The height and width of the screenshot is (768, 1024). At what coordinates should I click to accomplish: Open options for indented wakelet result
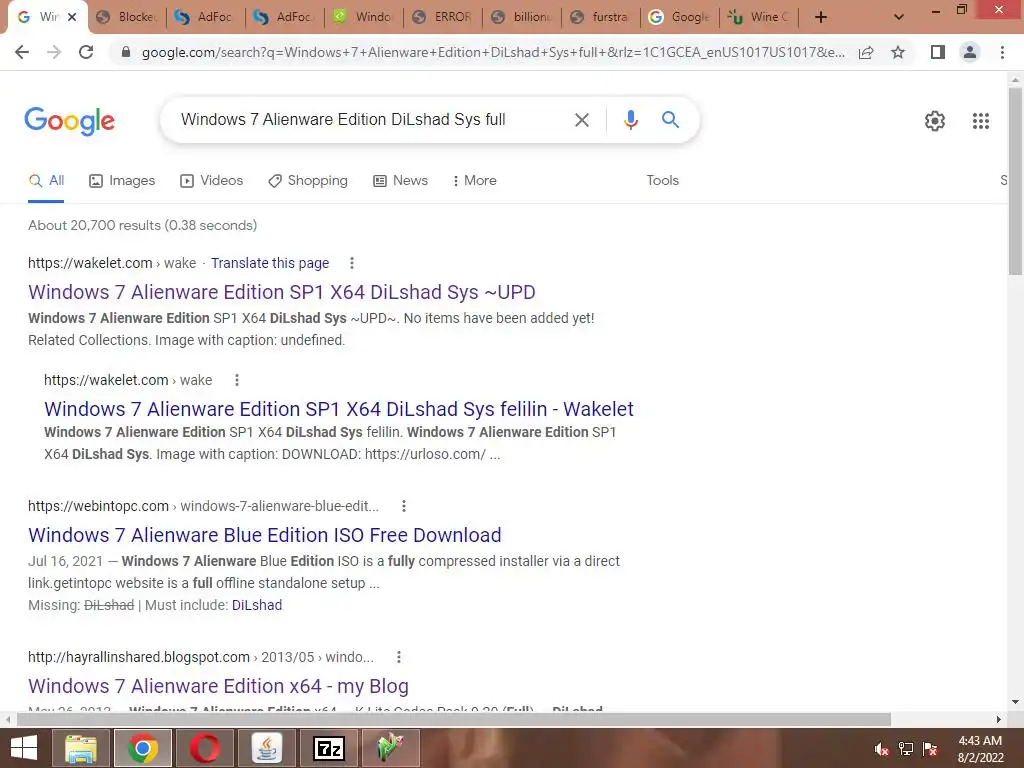click(x=237, y=380)
